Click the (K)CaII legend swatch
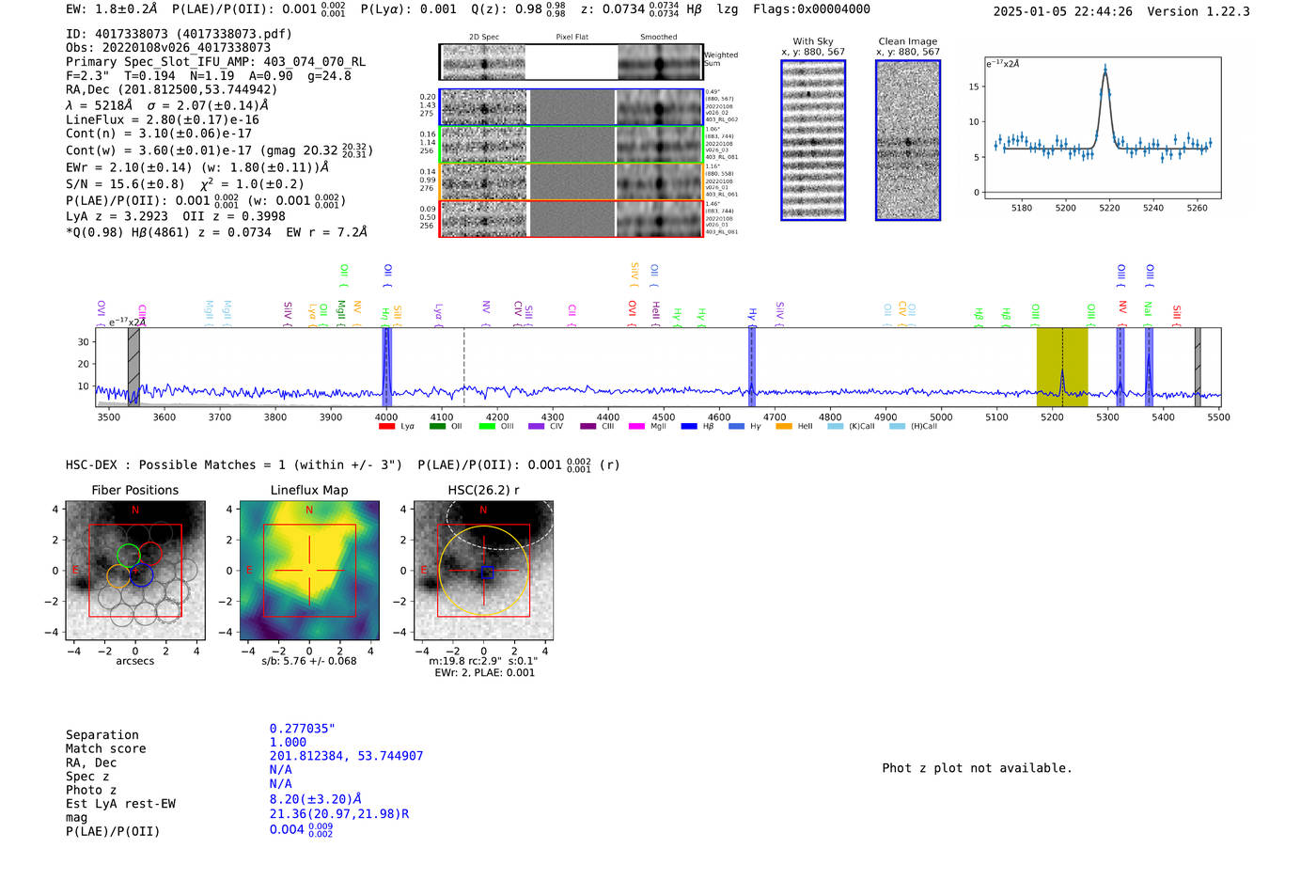This screenshot has height=896, width=1316. click(x=835, y=427)
